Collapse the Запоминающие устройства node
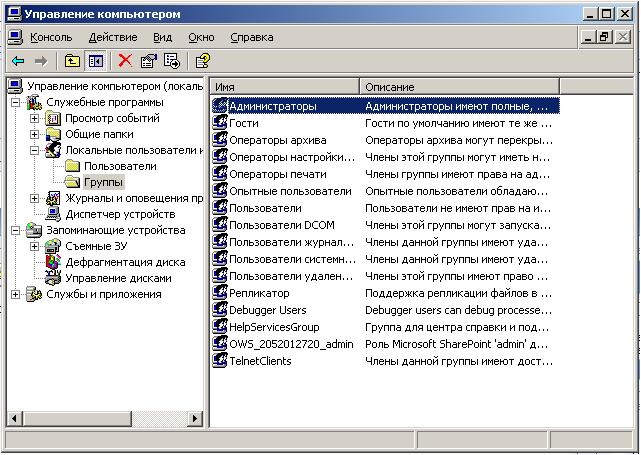The image size is (641, 455). 16,231
